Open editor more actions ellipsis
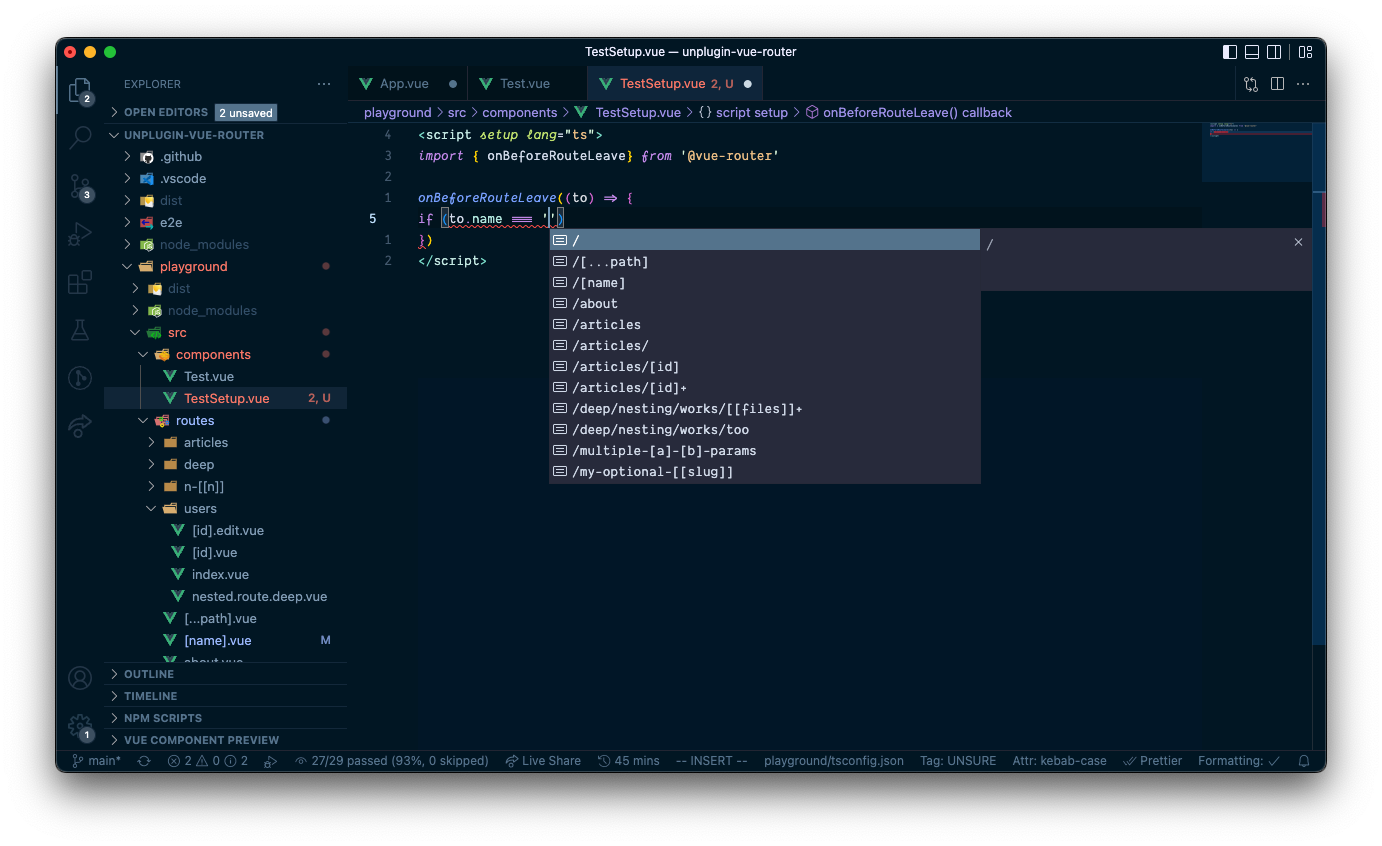This screenshot has height=846, width=1382. click(x=1304, y=84)
